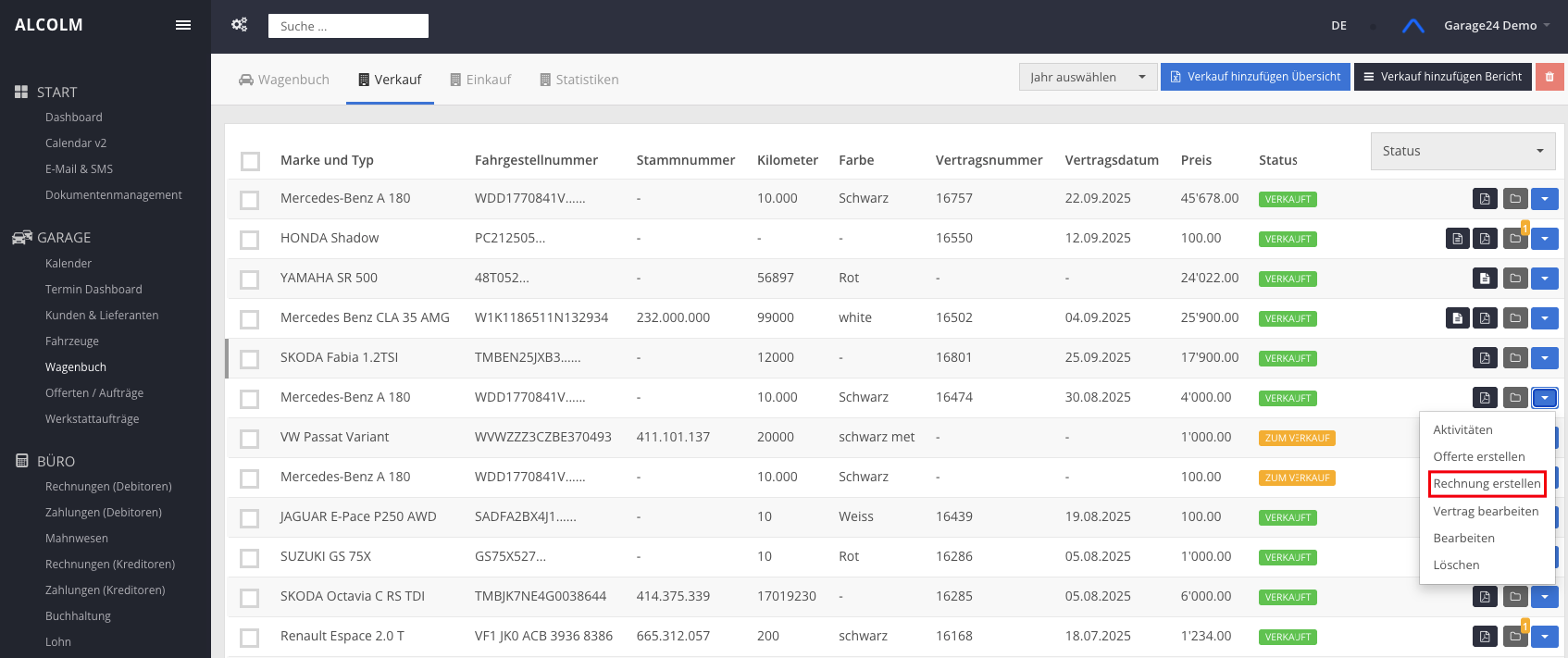Open PDF icon for Mercedes-Benz A 180 contract 16757
Image resolution: width=1568 pixels, height=658 pixels.
click(1485, 199)
